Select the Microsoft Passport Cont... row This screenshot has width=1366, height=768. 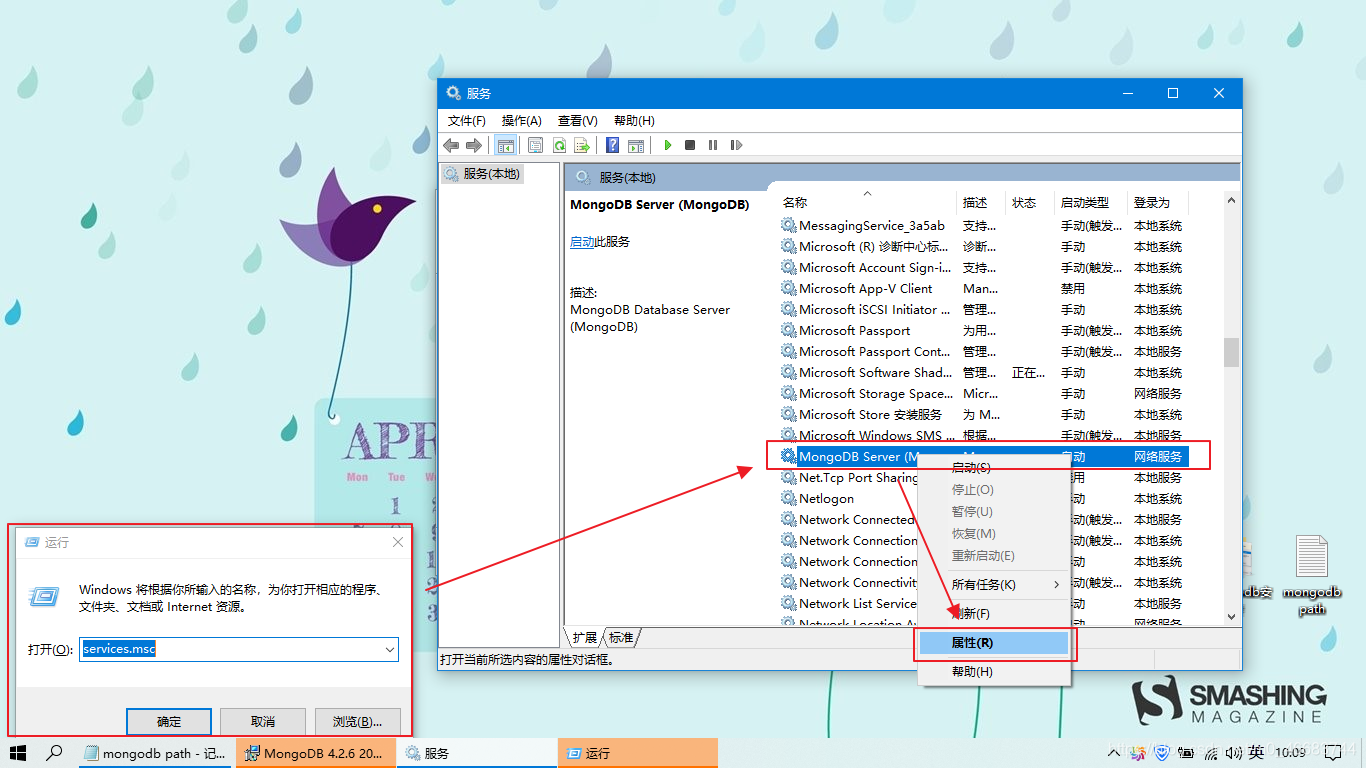982,352
